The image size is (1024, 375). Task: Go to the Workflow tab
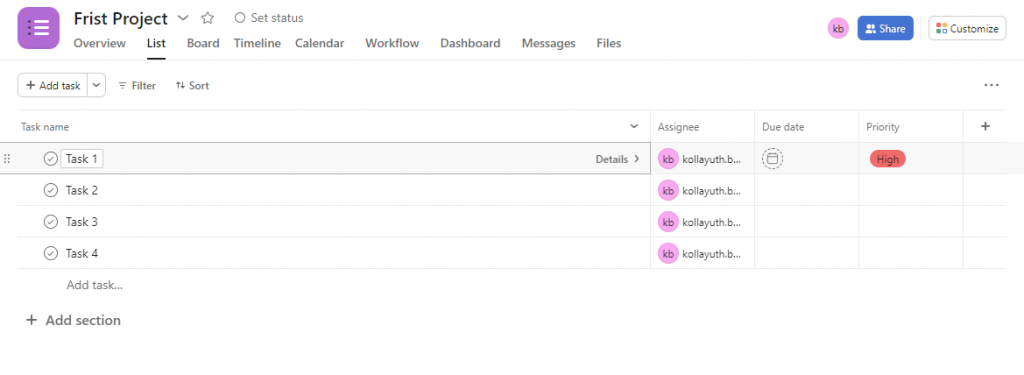pos(392,43)
